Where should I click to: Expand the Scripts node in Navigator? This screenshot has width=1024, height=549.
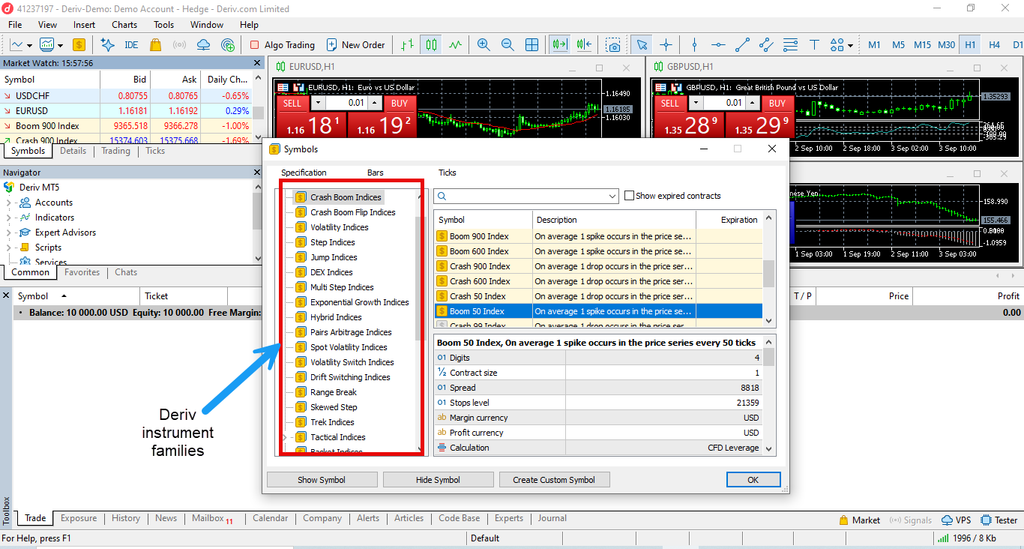(8, 248)
